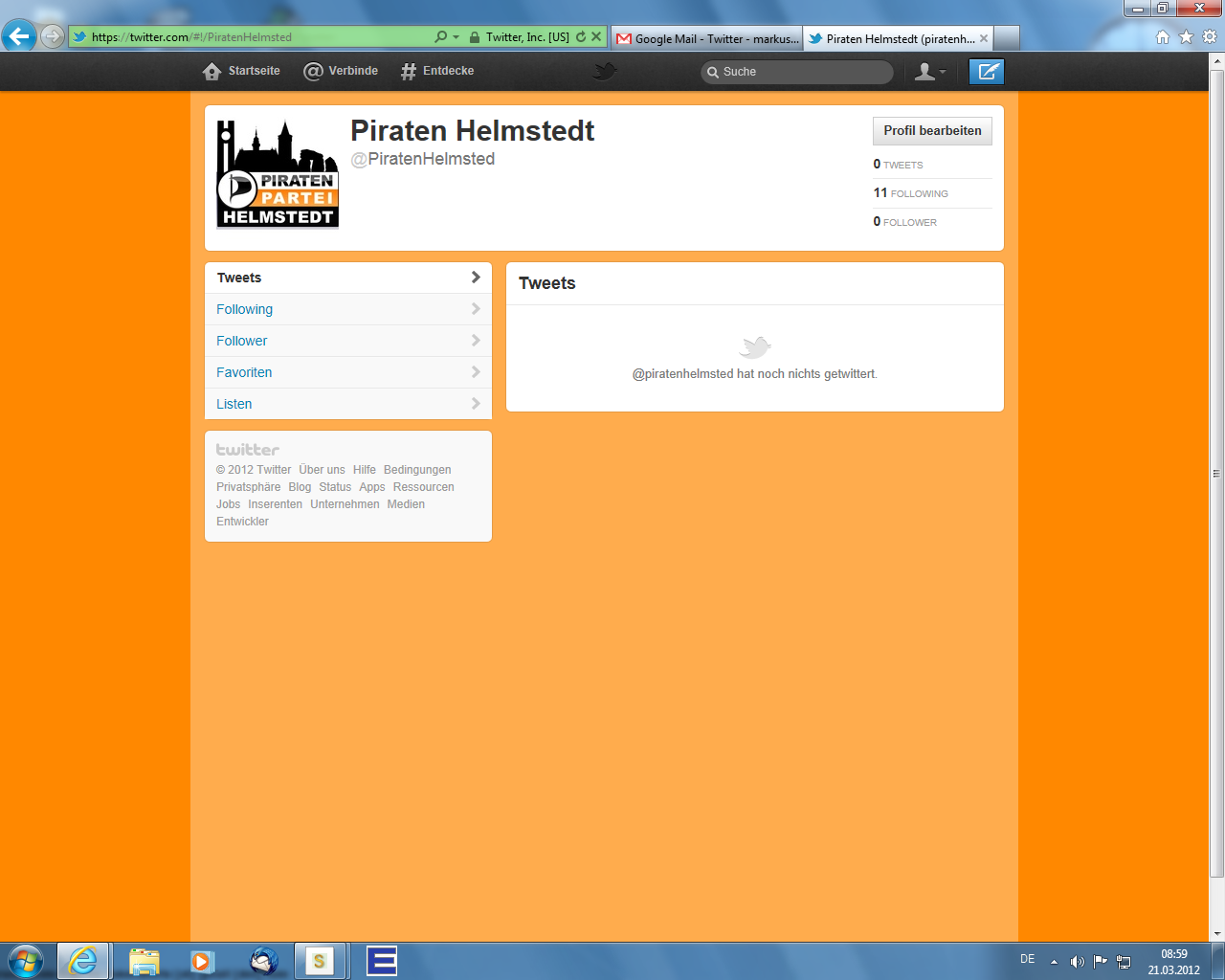1225x980 pixels.
Task: Click the blue E application taskbar icon
Action: 382,961
